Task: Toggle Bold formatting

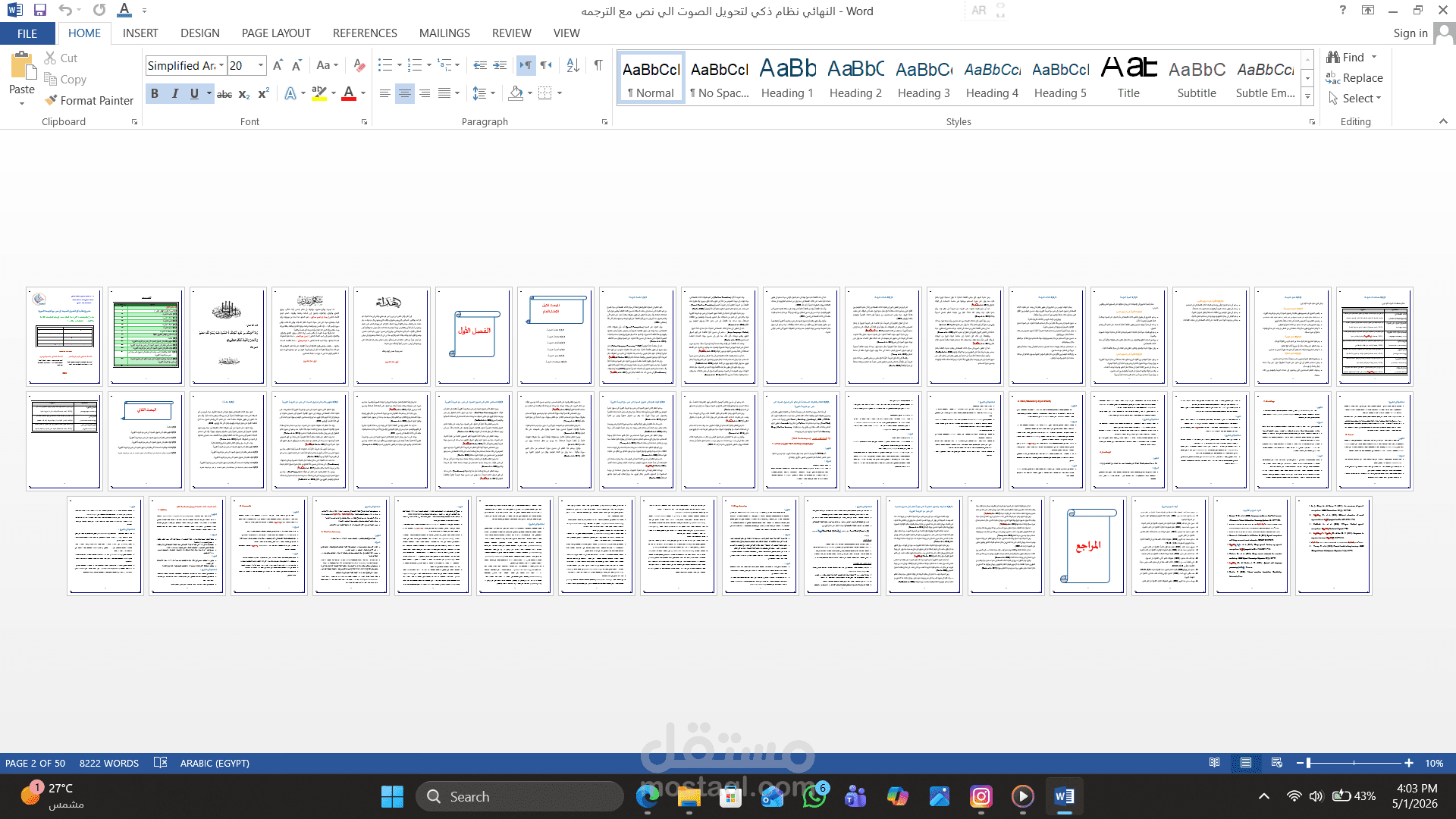Action: (x=155, y=93)
